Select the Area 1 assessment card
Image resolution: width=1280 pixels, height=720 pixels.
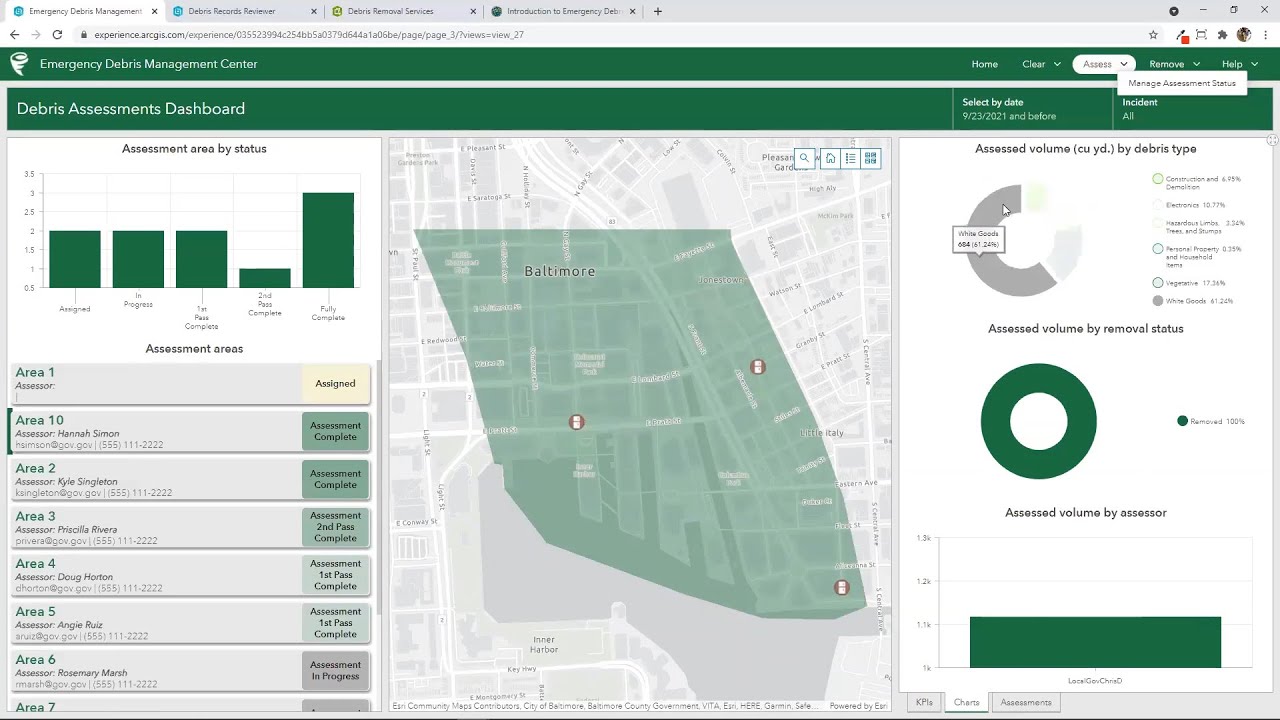190,384
